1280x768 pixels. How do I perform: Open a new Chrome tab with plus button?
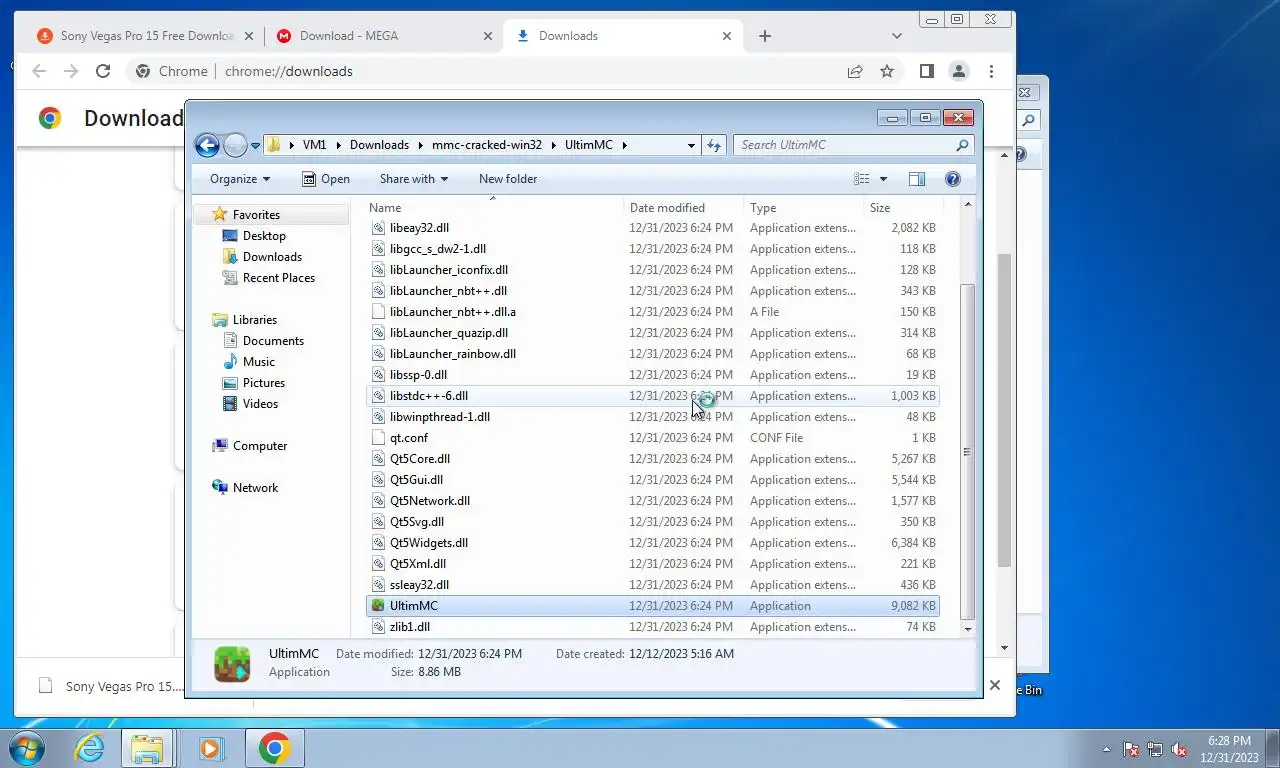[x=765, y=36]
